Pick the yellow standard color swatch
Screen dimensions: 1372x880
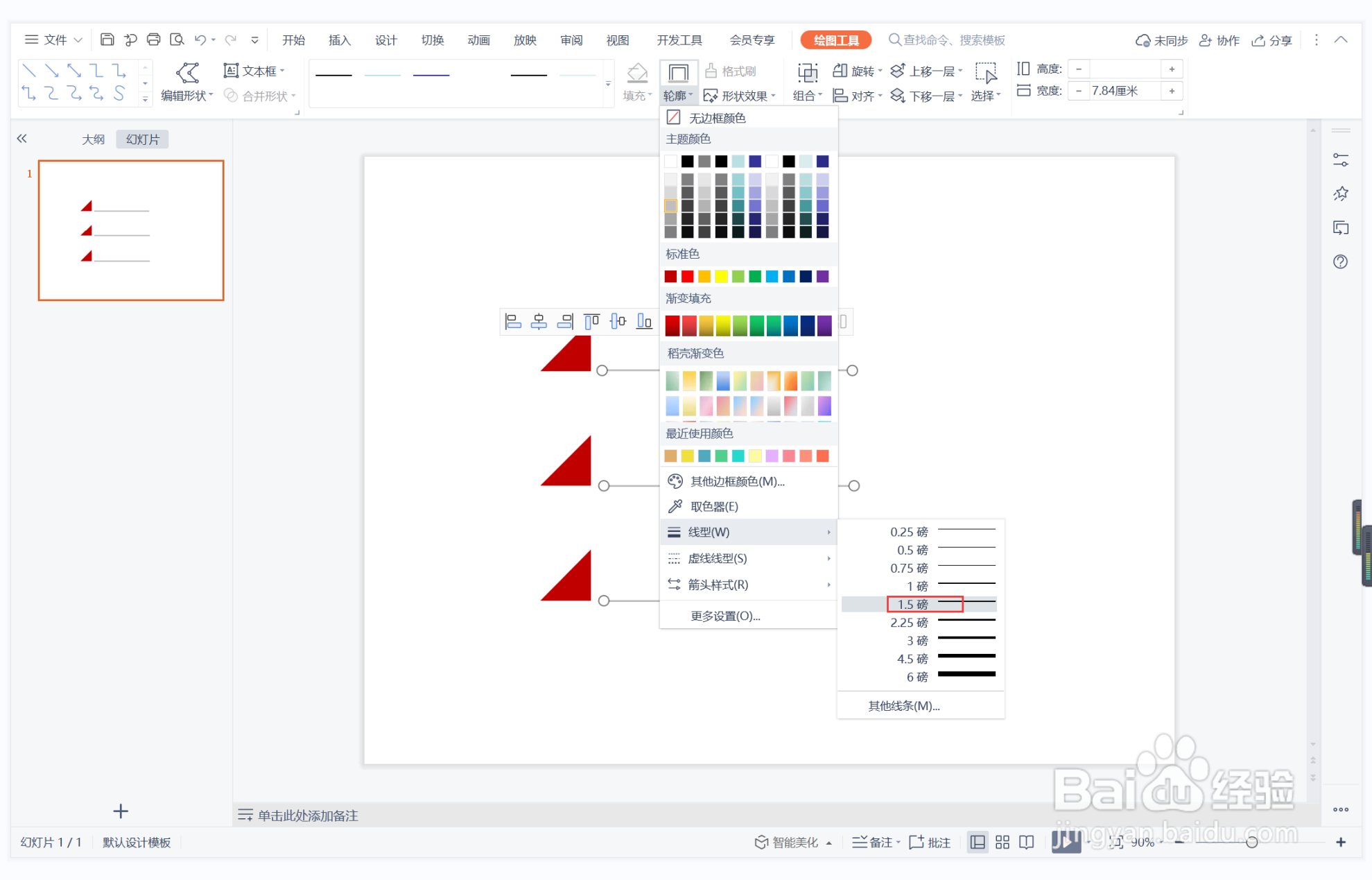(x=721, y=277)
